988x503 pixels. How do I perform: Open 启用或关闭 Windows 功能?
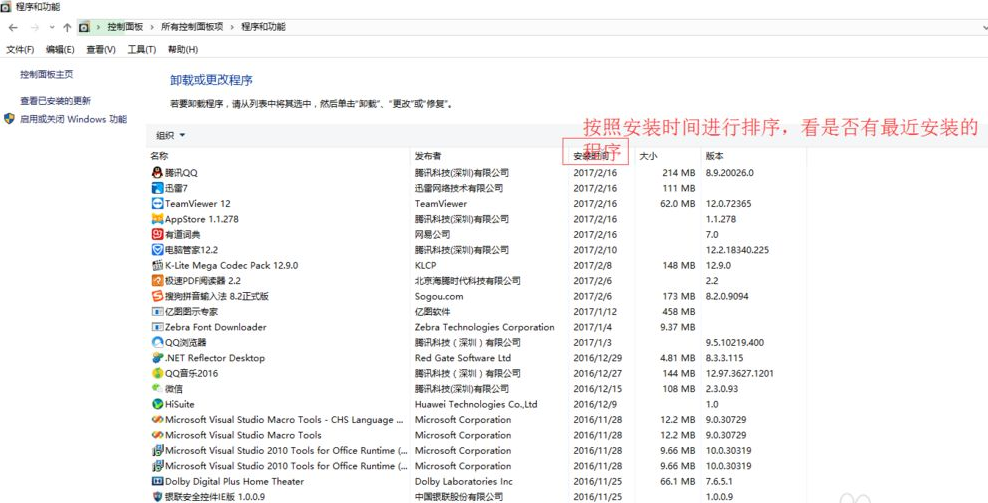tap(73, 119)
